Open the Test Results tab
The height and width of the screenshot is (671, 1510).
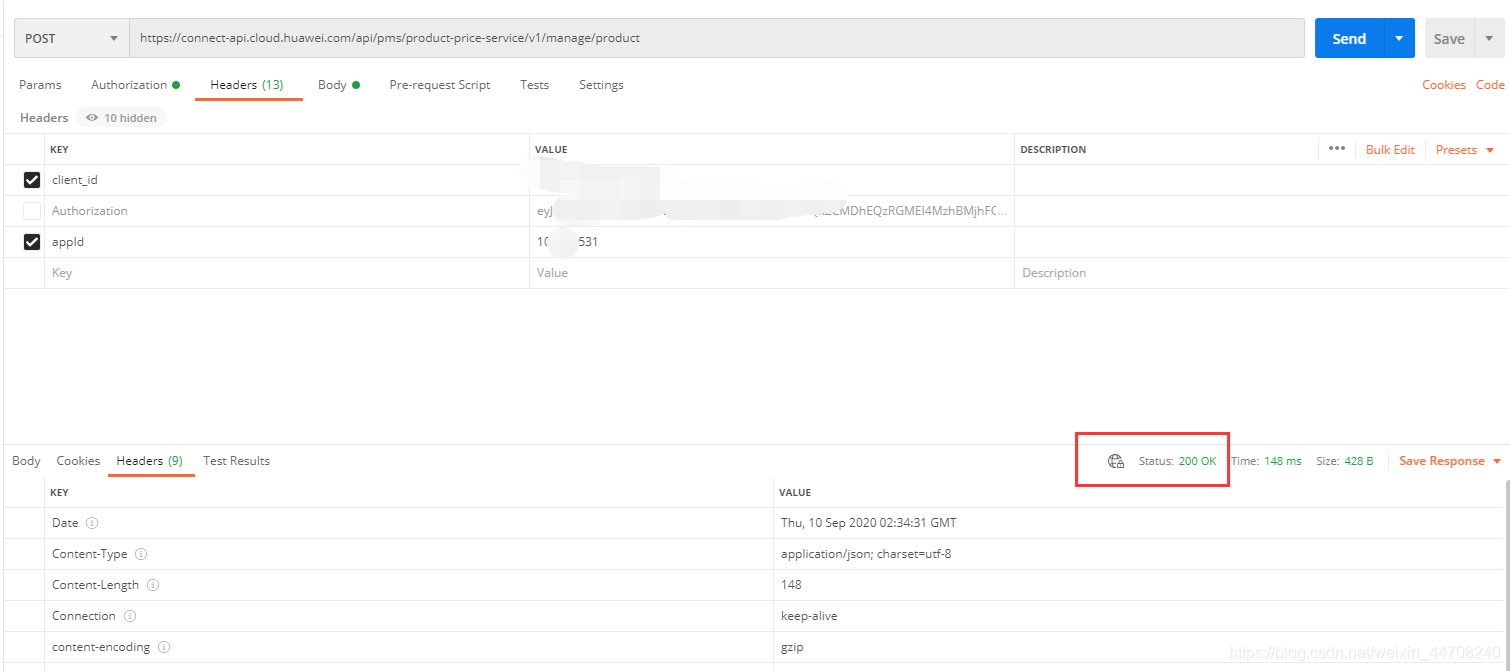pyautogui.click(x=237, y=461)
